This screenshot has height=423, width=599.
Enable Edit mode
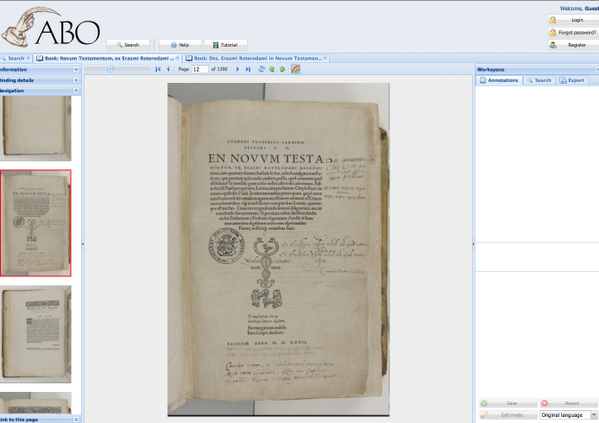(508, 415)
